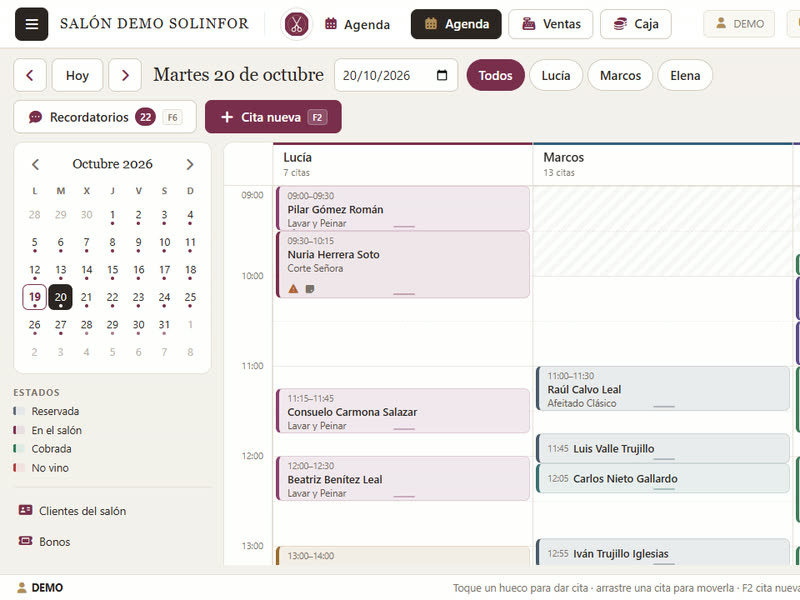Open Recordatorios reminders button
This screenshot has width=800, height=600.
coord(105,117)
